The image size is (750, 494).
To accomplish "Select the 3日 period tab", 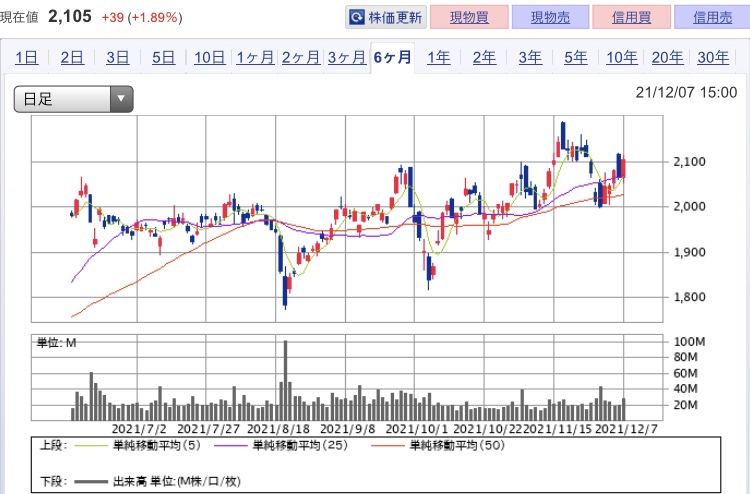I will [x=118, y=57].
